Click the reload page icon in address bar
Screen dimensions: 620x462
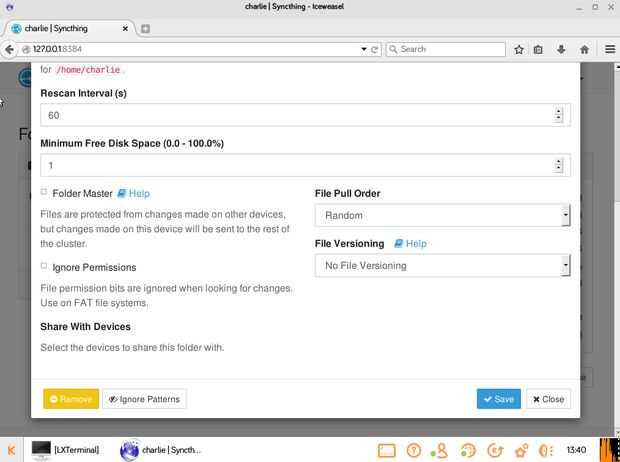(x=374, y=49)
